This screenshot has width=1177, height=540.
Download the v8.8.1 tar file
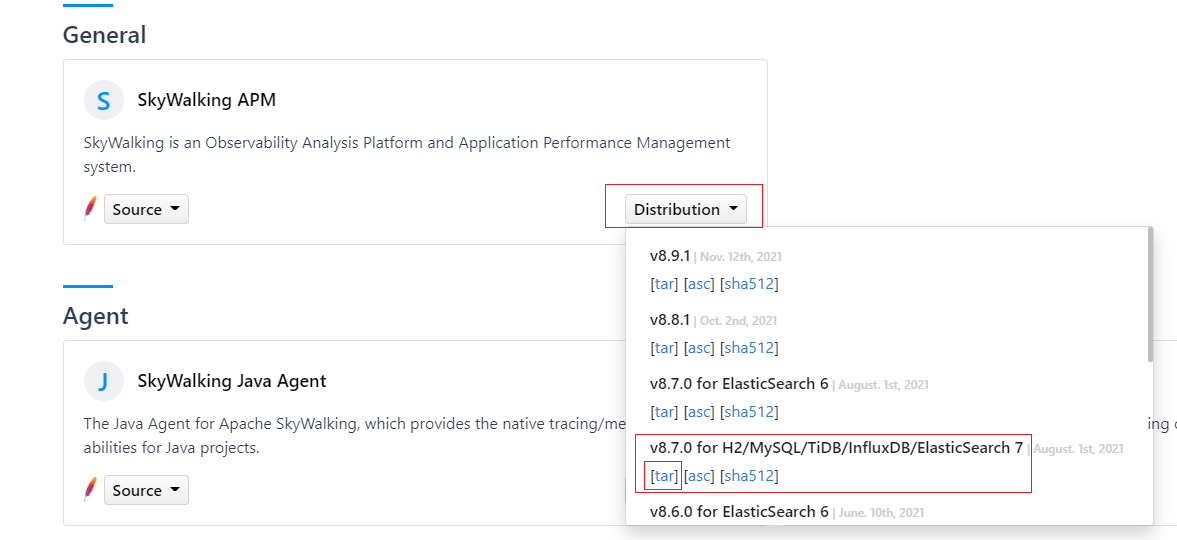point(664,348)
